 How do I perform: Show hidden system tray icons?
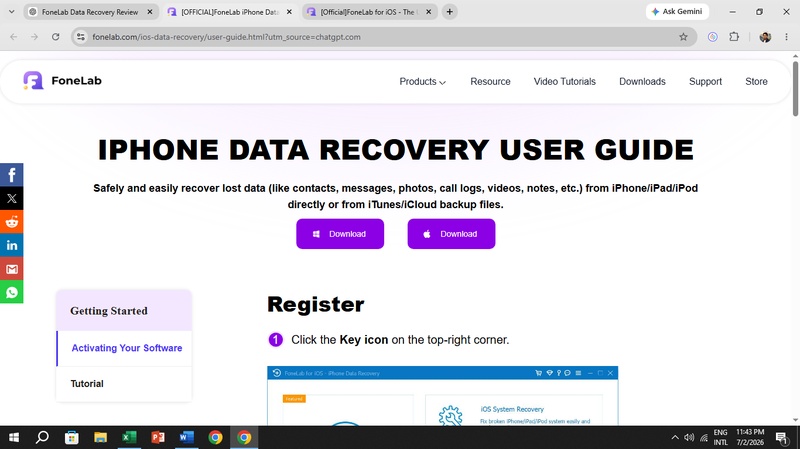pos(675,437)
